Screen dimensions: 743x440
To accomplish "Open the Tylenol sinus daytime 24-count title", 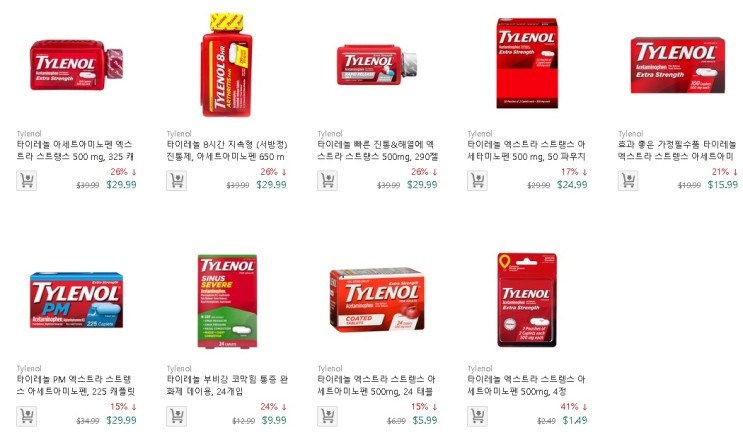I will (x=227, y=386).
